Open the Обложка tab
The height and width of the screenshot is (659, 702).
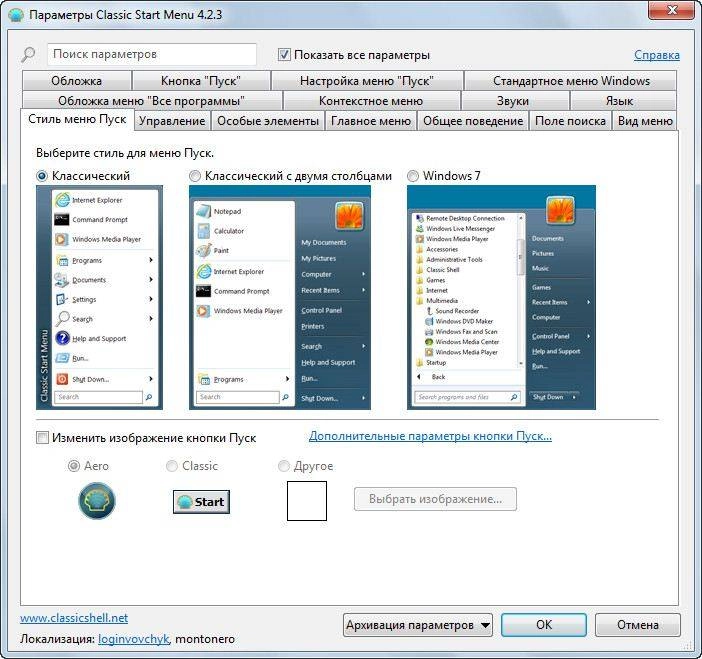point(77,81)
